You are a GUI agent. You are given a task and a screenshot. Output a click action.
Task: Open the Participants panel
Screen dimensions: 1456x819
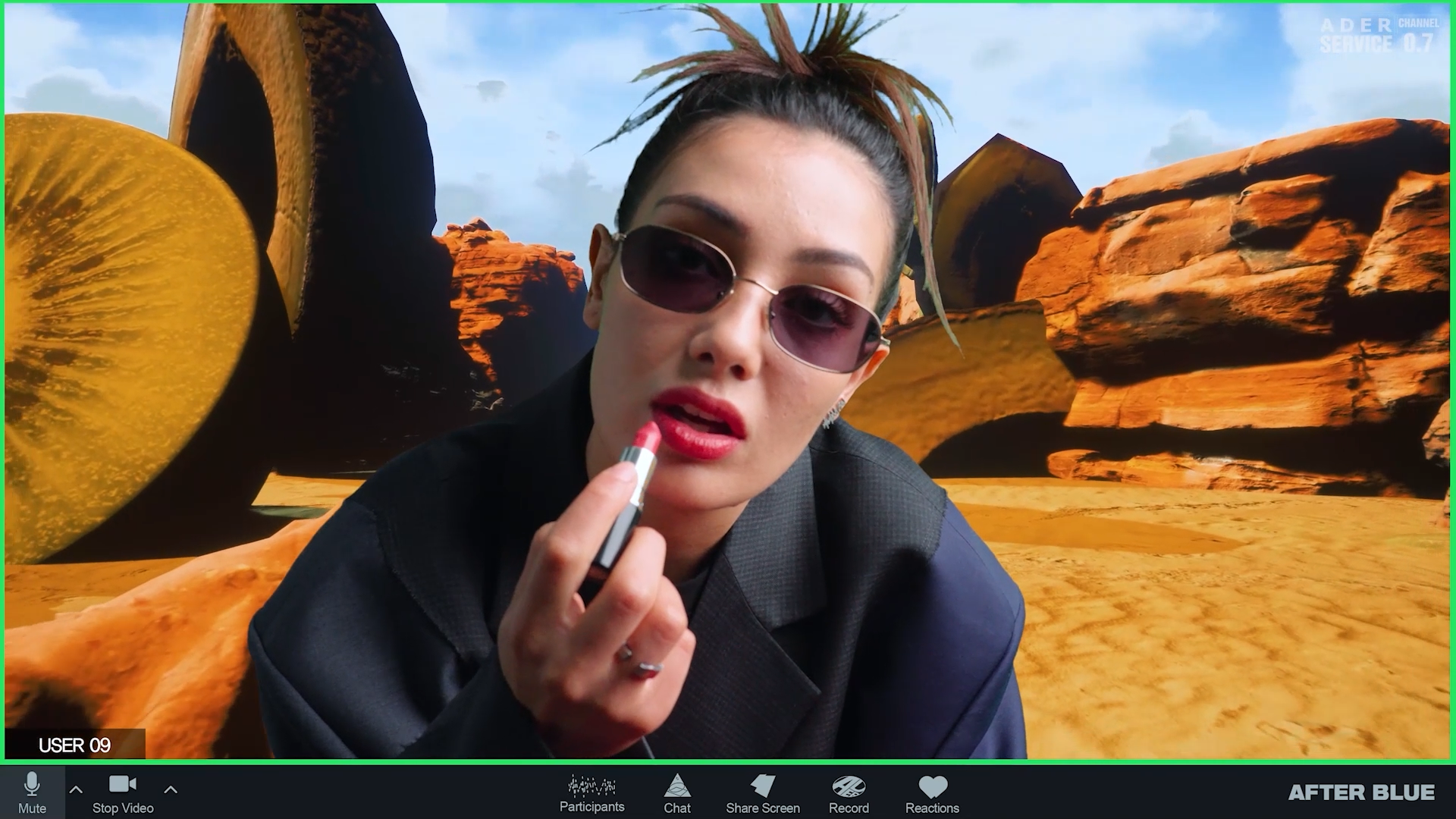click(591, 793)
